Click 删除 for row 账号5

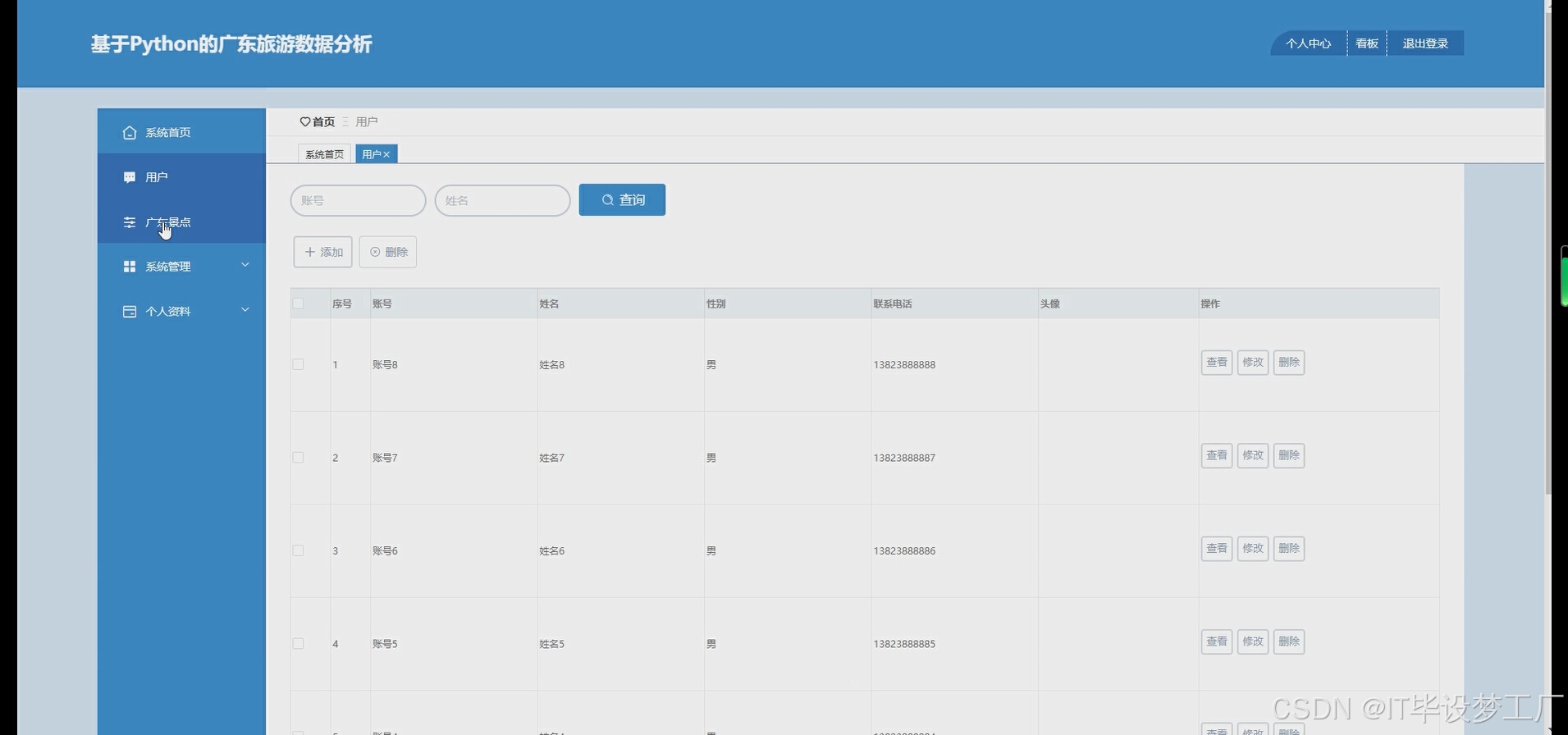tap(1289, 641)
